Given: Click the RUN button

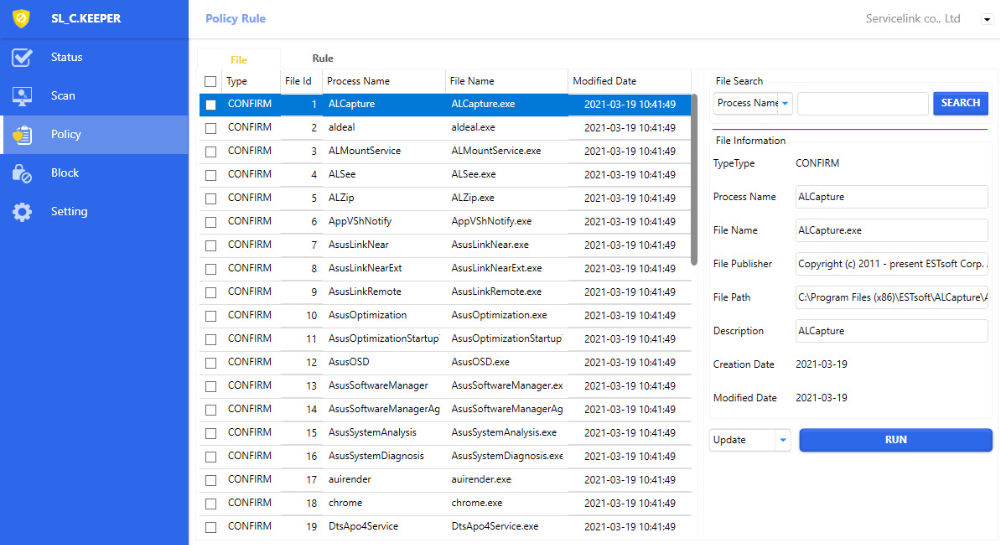Looking at the screenshot, I should click(895, 440).
